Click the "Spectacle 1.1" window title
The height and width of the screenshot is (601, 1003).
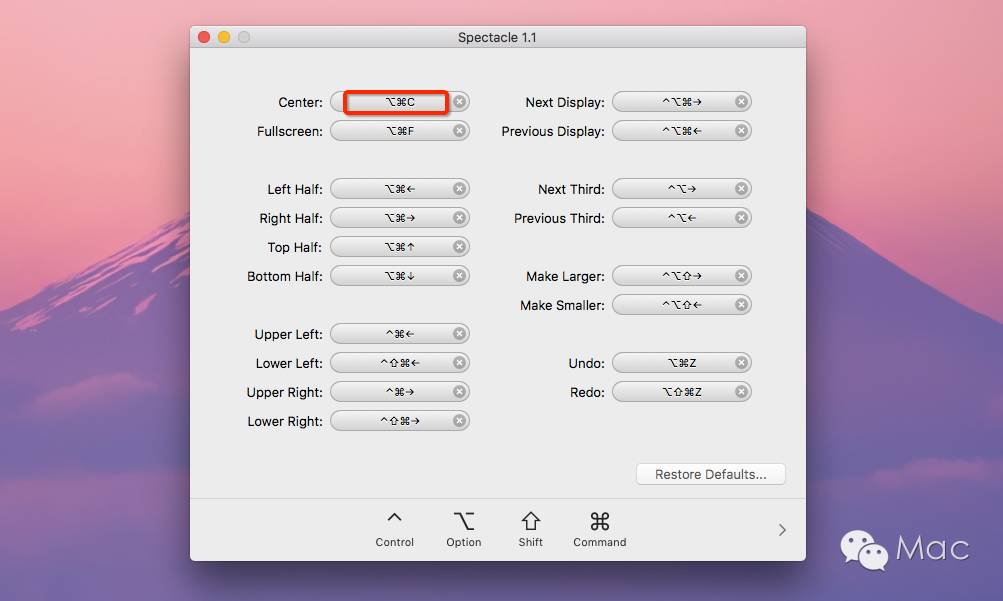pos(497,37)
